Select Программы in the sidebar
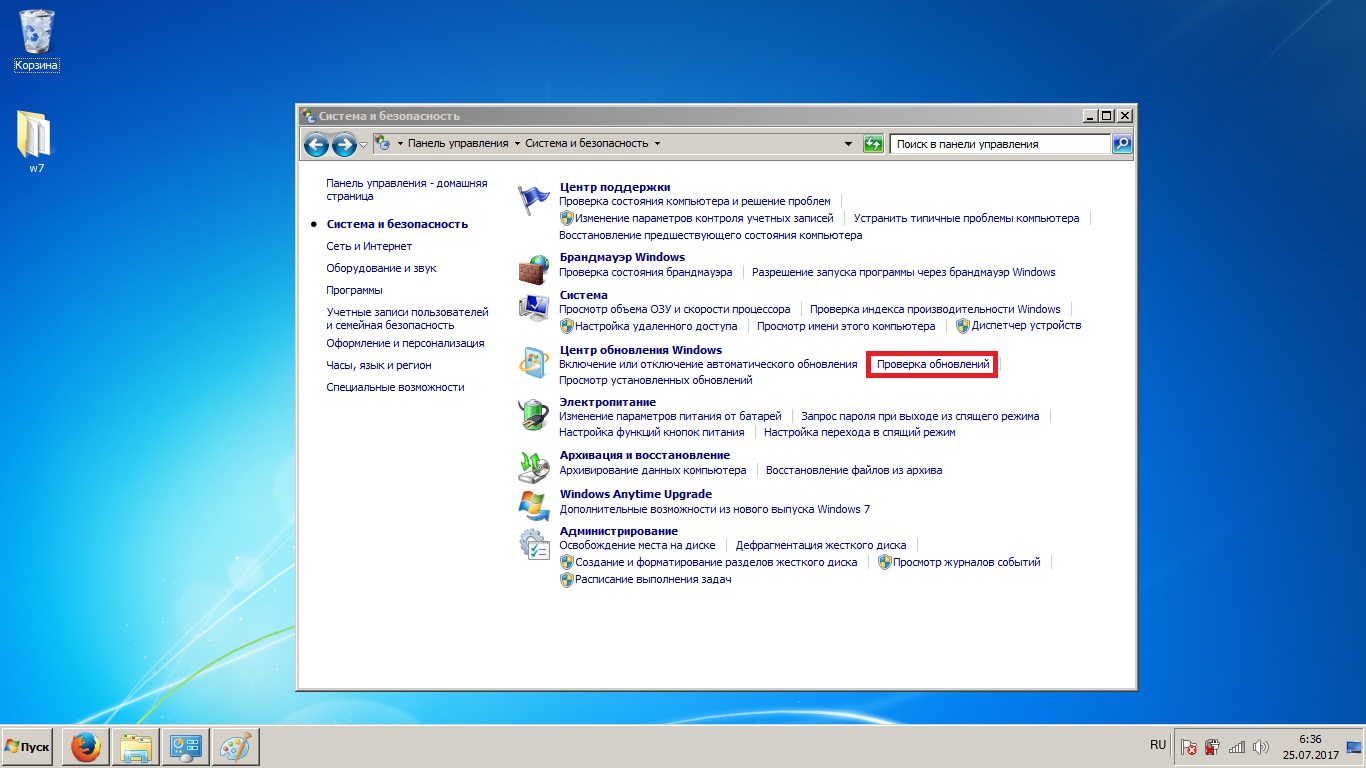Viewport: 1366px width, 768px height. pos(354,290)
